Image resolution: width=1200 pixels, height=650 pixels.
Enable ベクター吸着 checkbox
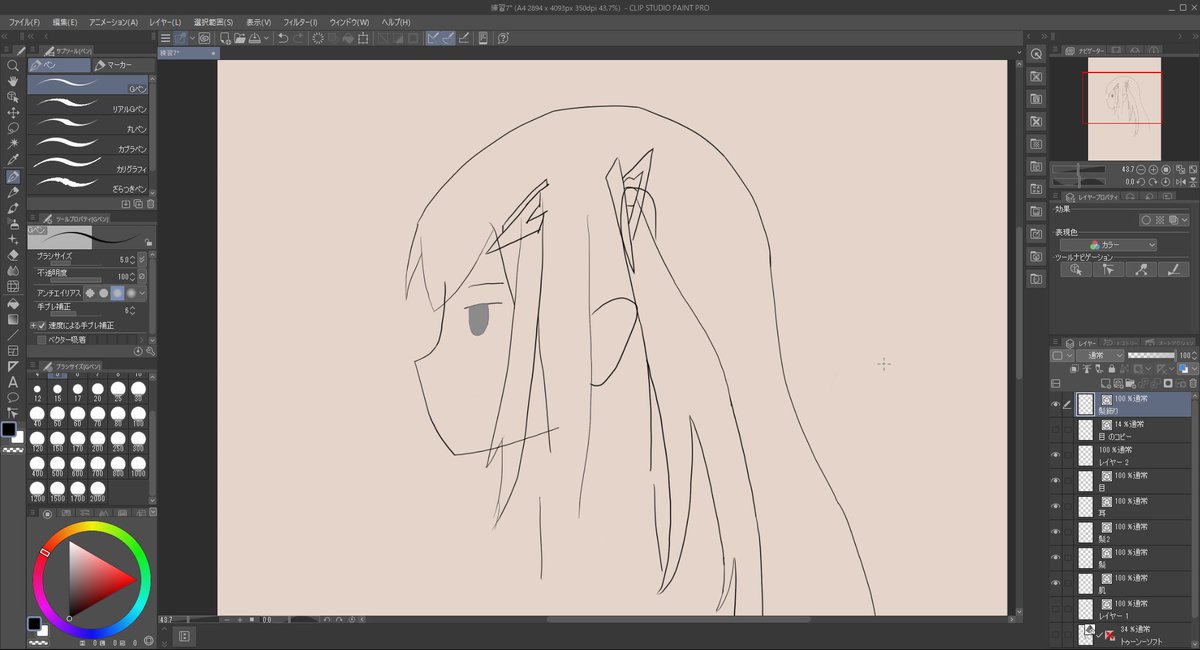click(41, 339)
